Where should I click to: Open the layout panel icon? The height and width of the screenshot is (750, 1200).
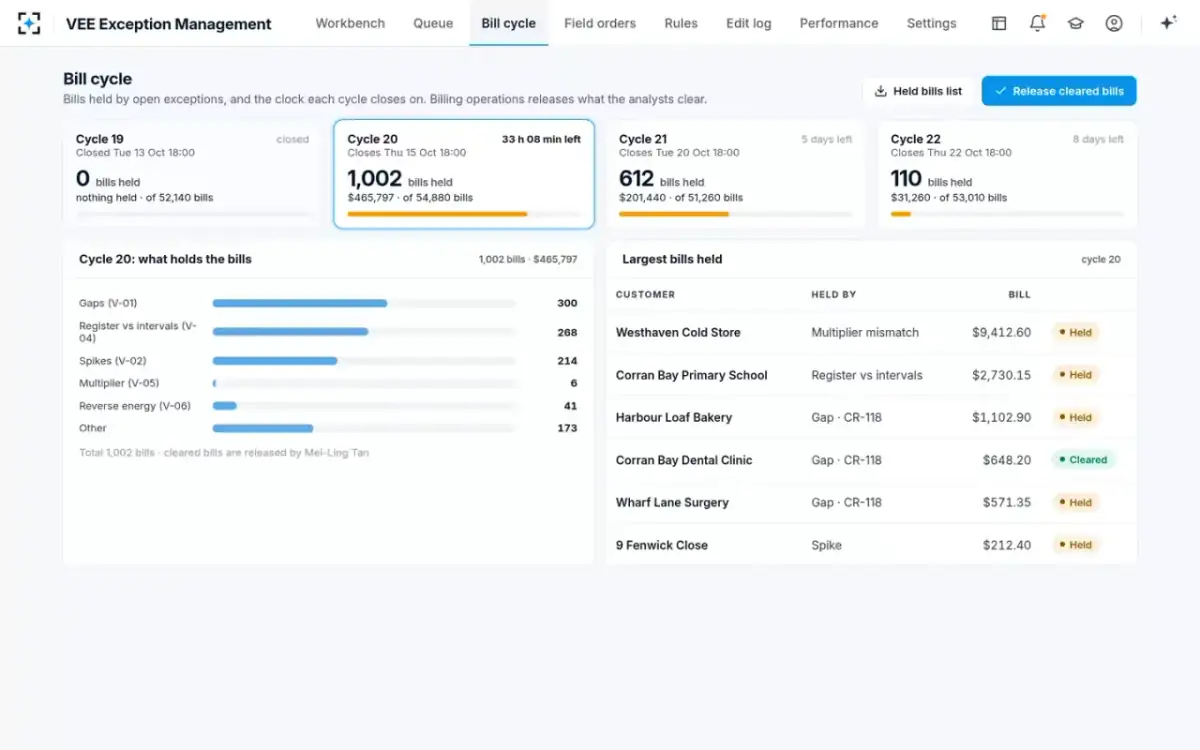click(x=999, y=23)
